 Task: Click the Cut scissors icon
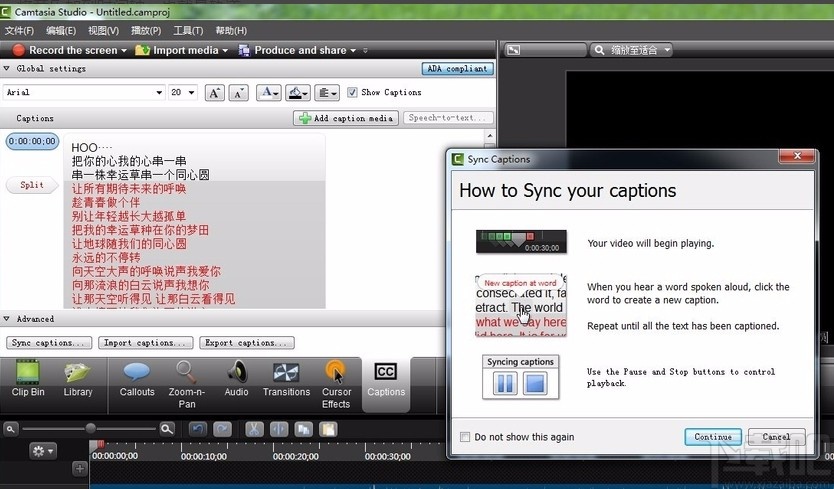[x=254, y=429]
